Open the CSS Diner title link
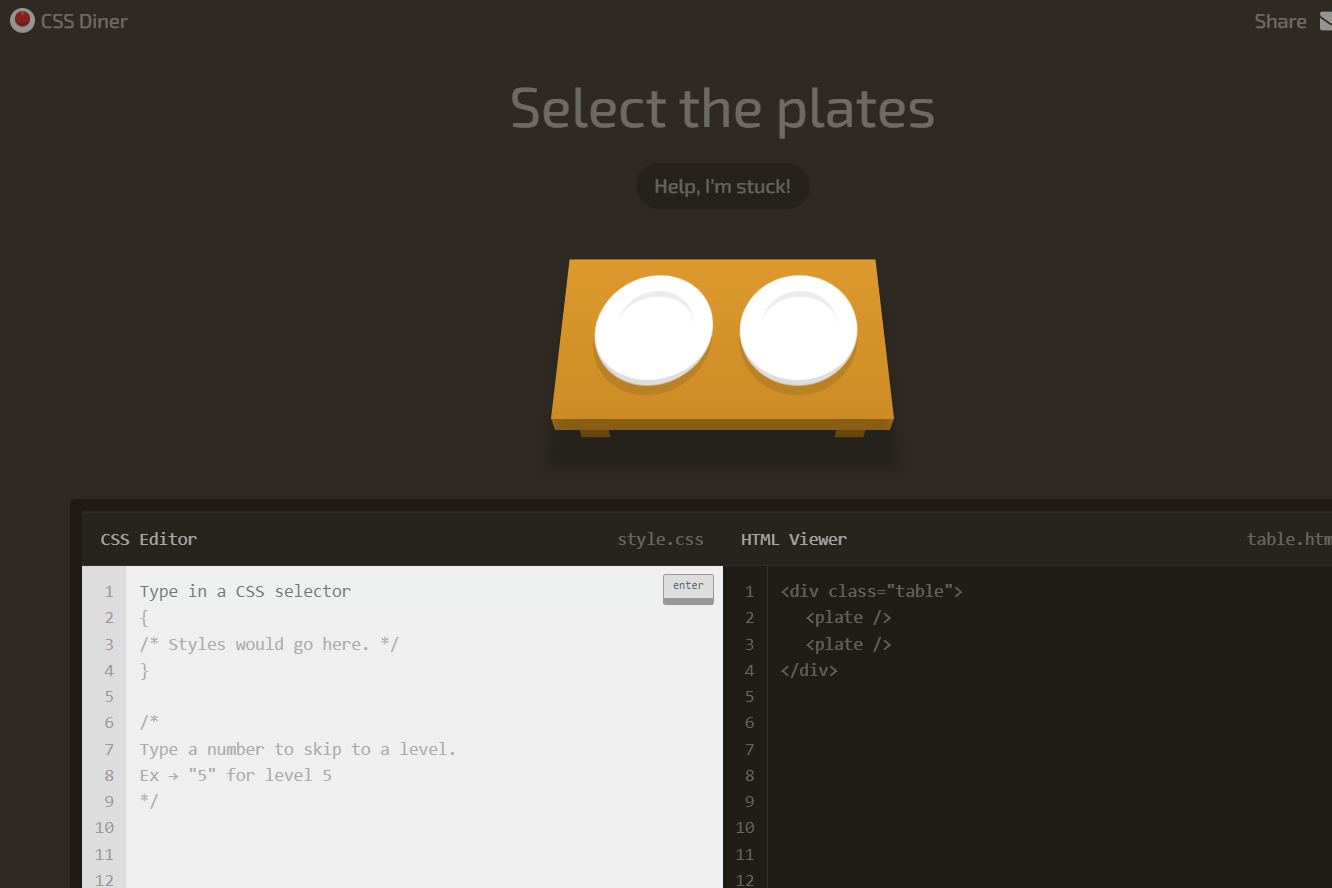 tap(84, 21)
